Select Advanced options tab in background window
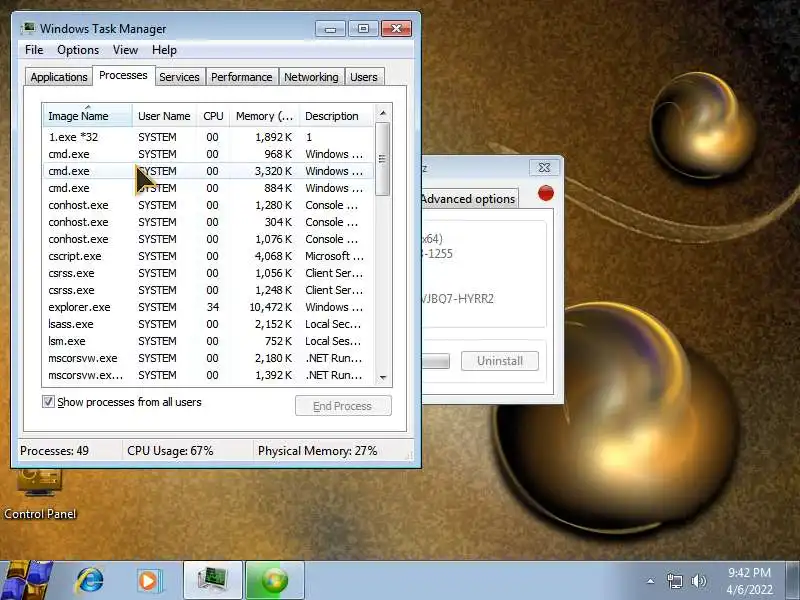The image size is (800, 600). 468,199
